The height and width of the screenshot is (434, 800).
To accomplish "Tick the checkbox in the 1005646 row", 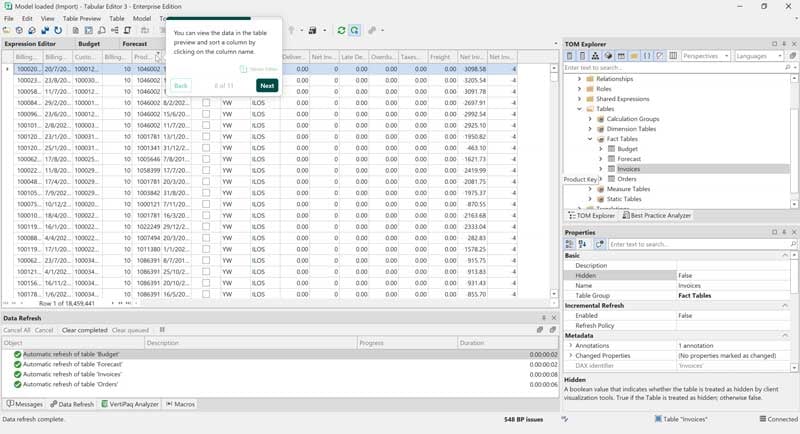I will (206, 159).
